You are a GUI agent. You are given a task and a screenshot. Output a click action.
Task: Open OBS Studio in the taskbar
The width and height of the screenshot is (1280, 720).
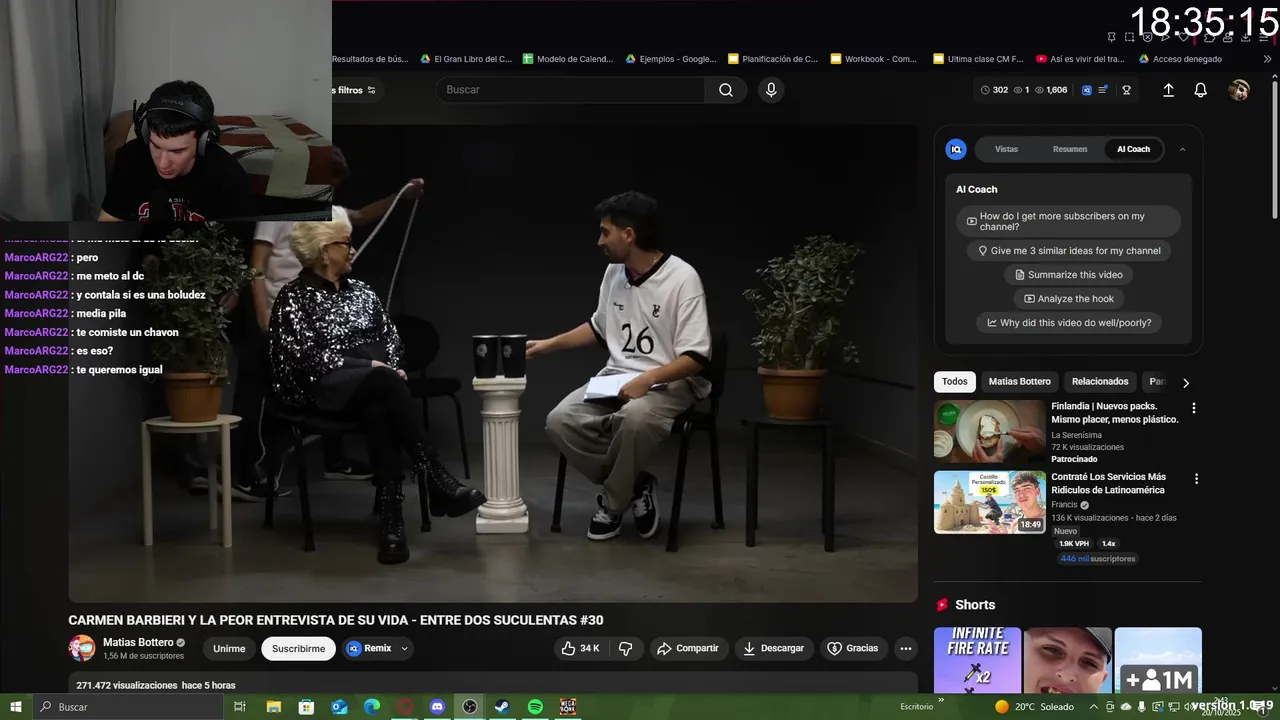(x=470, y=706)
